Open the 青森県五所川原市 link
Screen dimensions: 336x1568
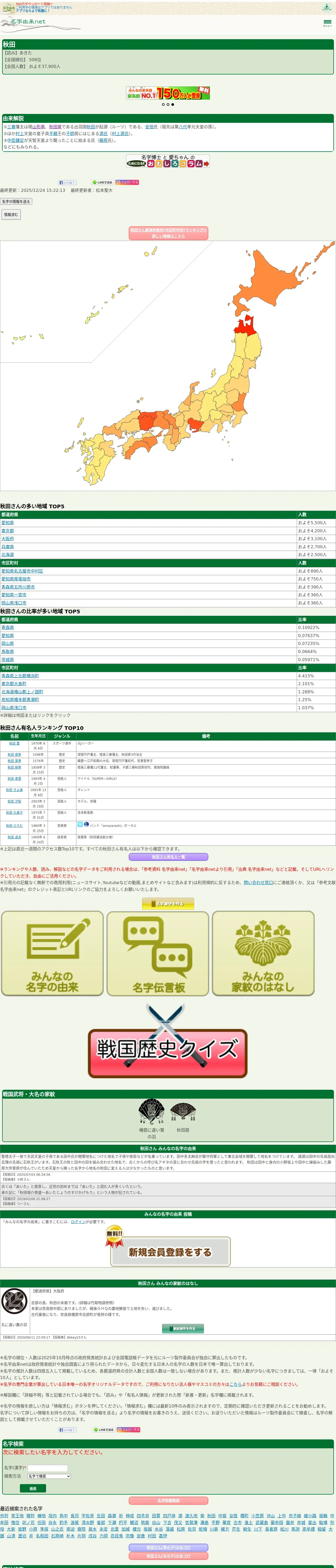click(x=18, y=587)
